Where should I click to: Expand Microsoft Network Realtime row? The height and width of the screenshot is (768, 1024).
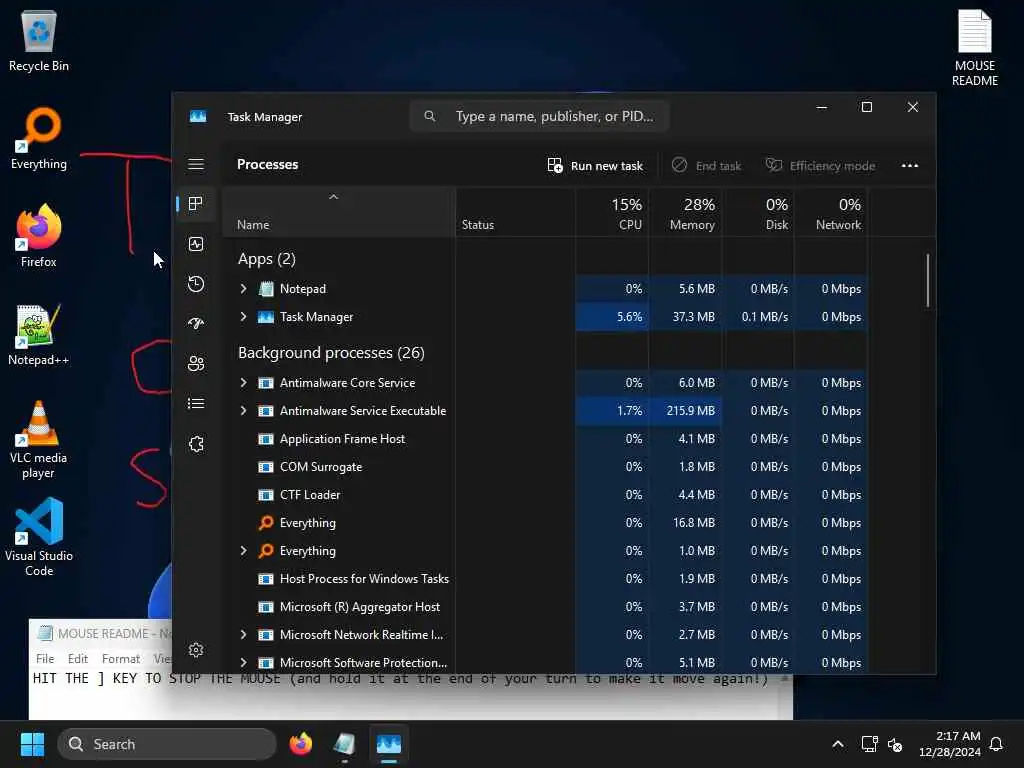coord(244,635)
